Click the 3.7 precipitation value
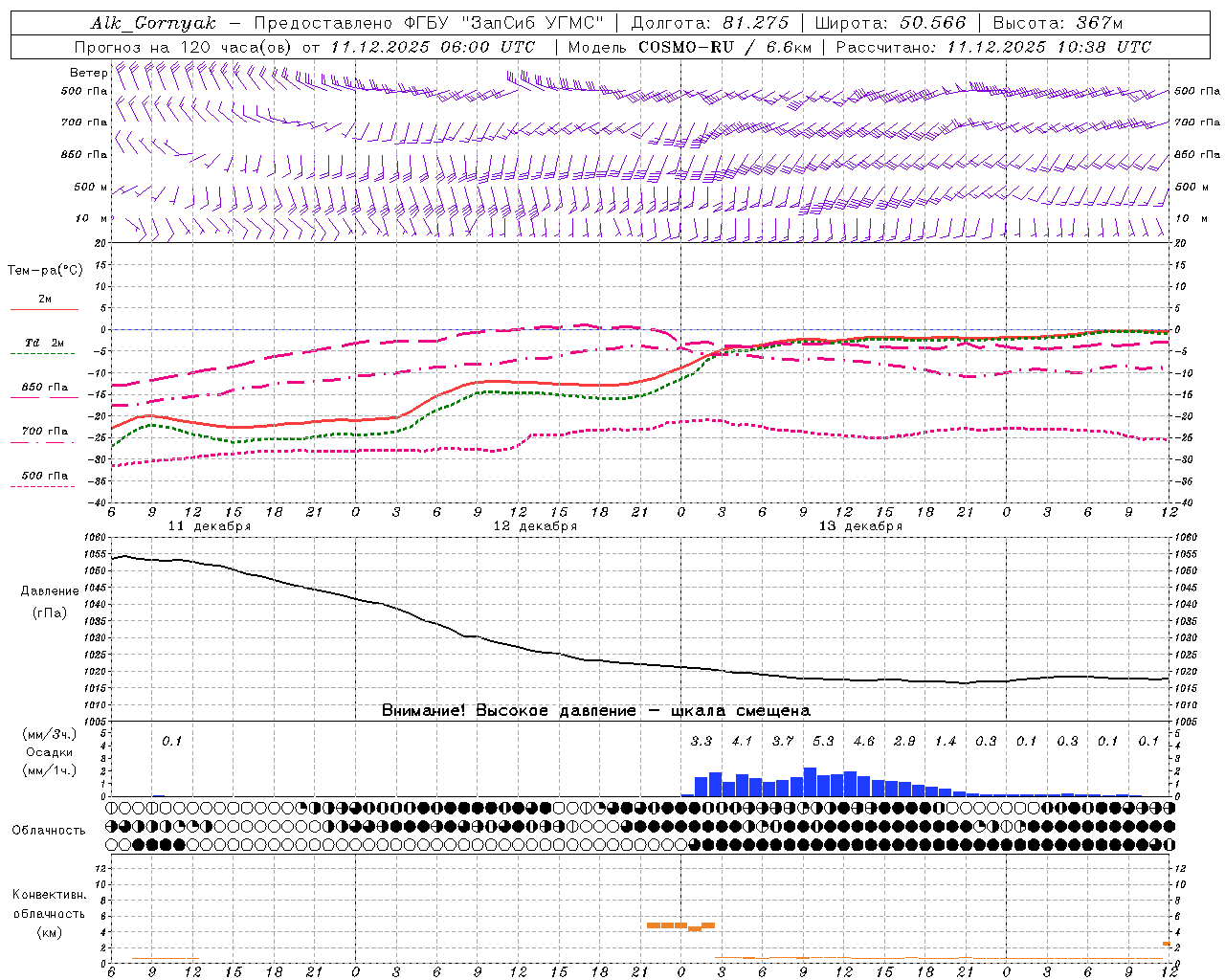 [783, 741]
